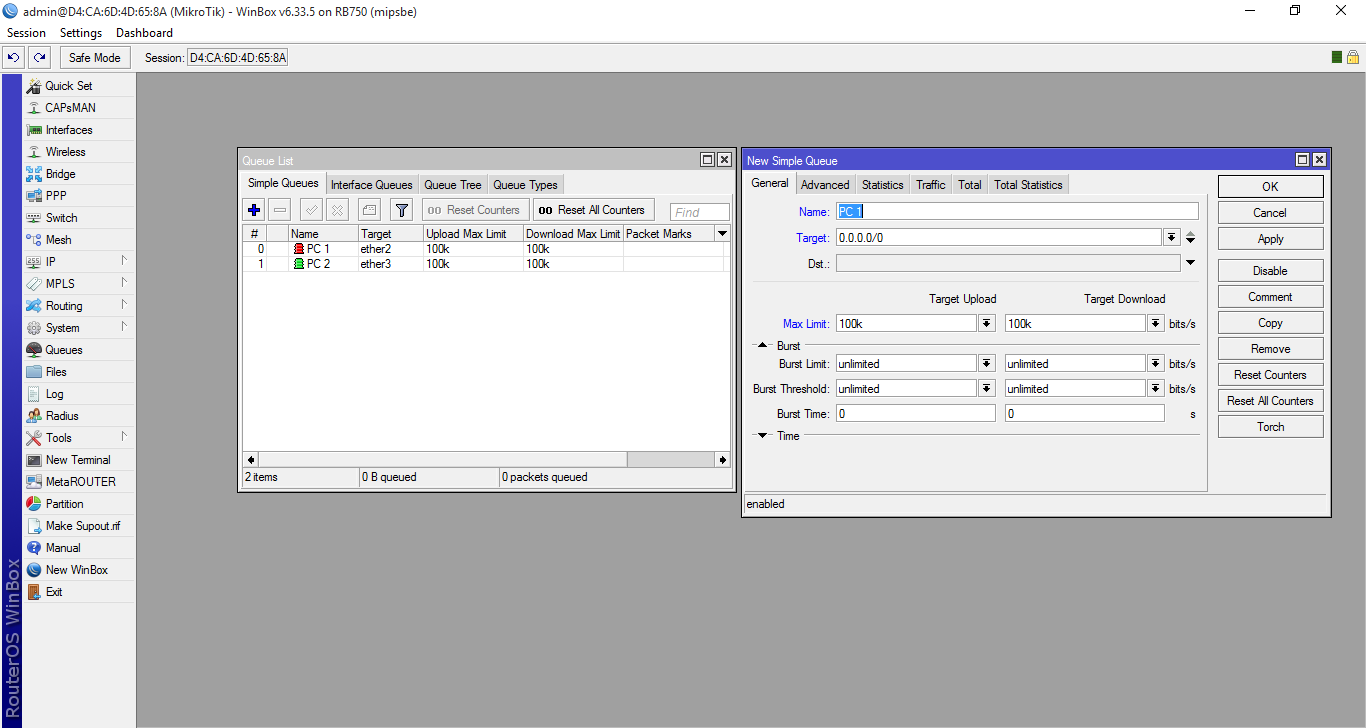Open the Target field dropdown arrow
Viewport: 1366px width, 728px height.
point(1171,238)
